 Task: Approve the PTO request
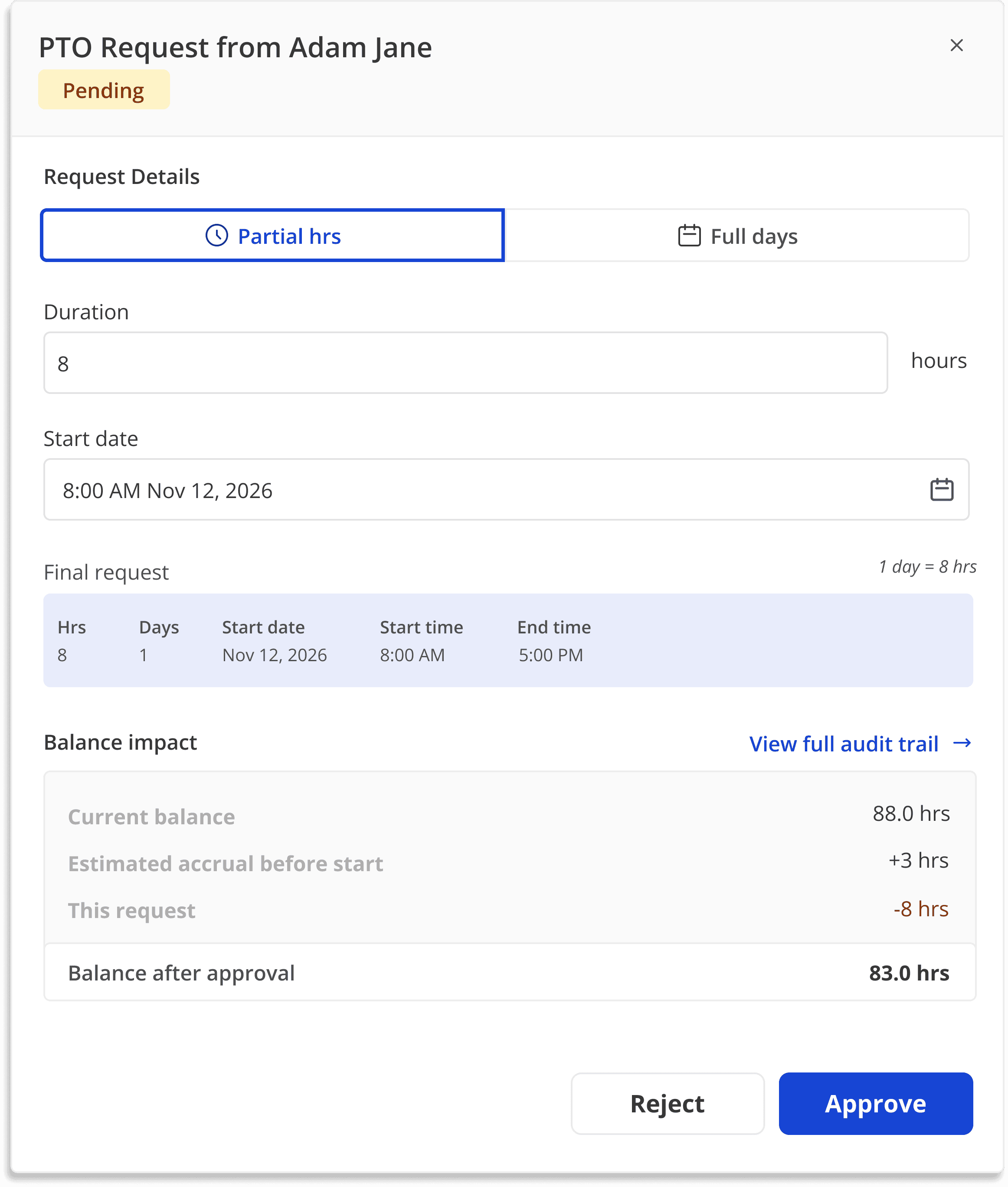point(875,1104)
